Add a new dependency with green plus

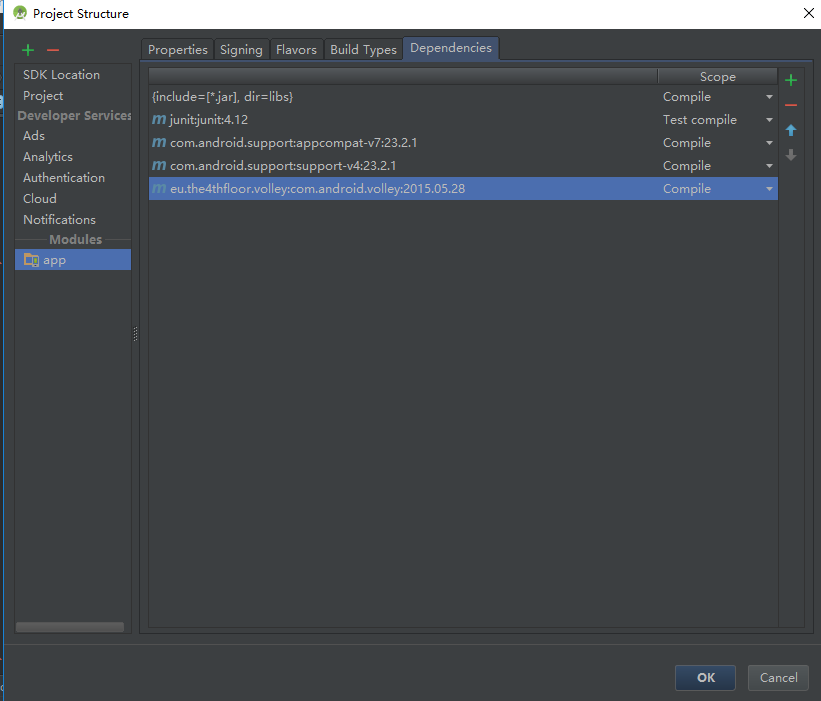point(791,81)
